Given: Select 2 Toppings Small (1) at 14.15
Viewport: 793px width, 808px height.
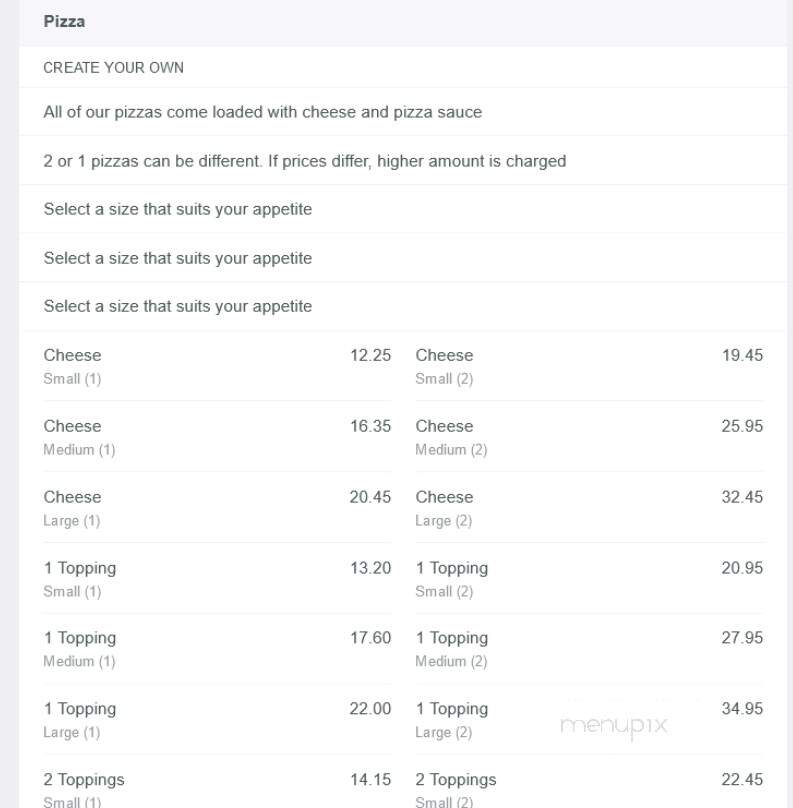Looking at the screenshot, I should coord(217,789).
